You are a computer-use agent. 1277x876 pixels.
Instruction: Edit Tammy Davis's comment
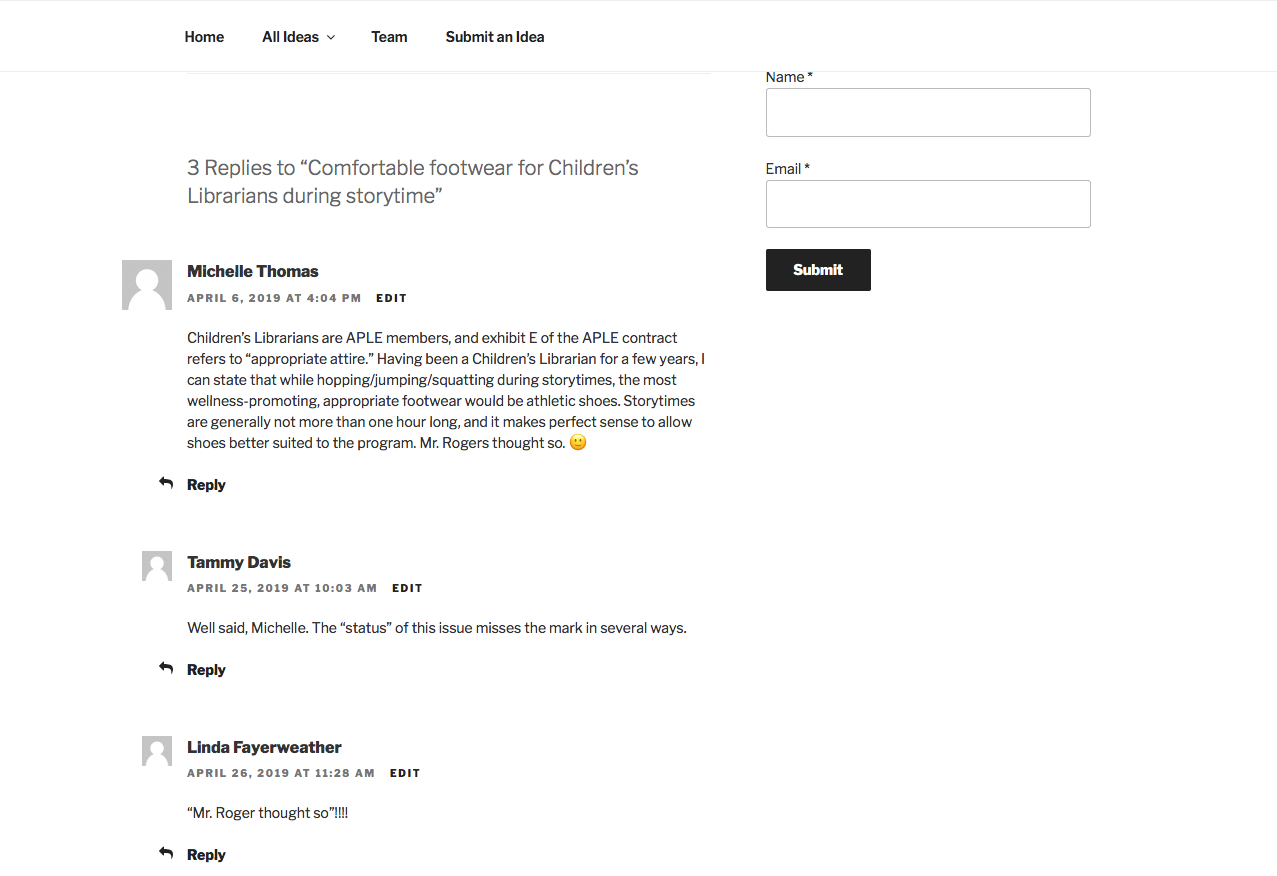click(407, 588)
